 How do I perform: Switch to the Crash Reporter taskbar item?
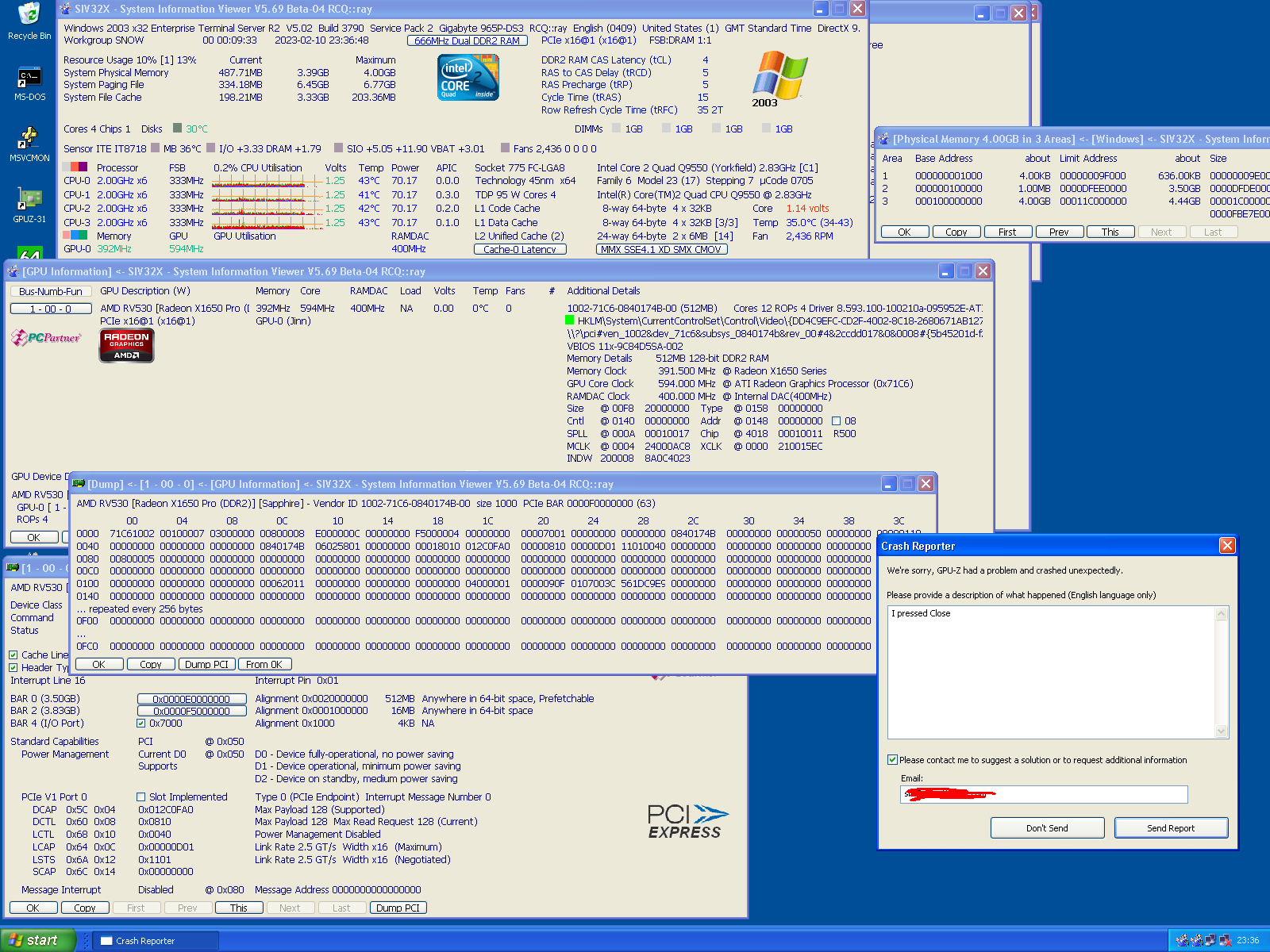coord(156,941)
